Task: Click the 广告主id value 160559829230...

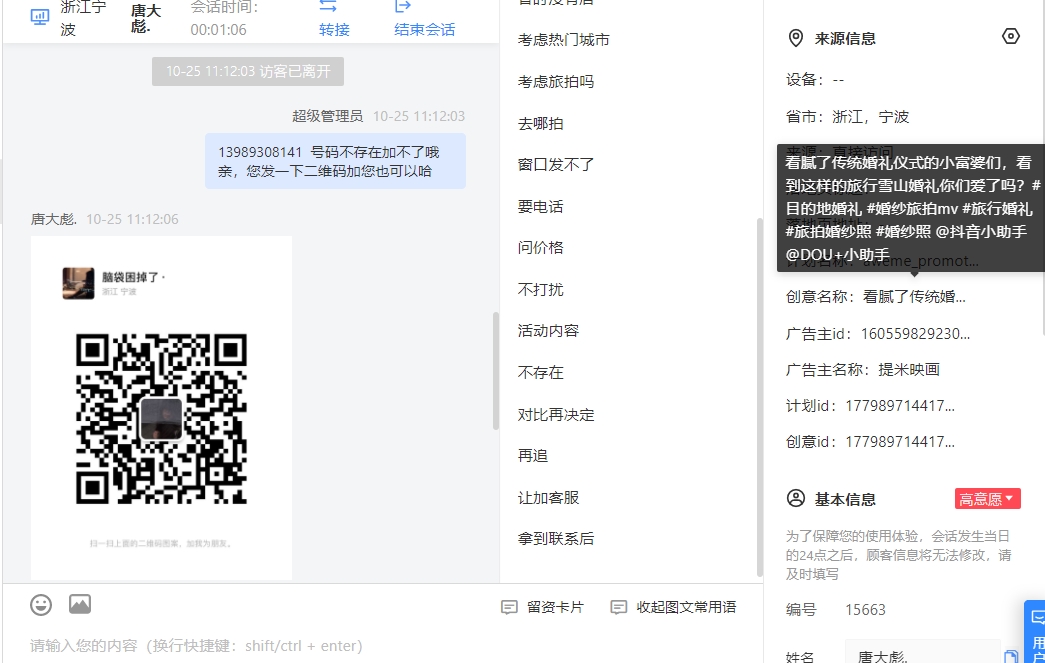Action: coord(915,333)
